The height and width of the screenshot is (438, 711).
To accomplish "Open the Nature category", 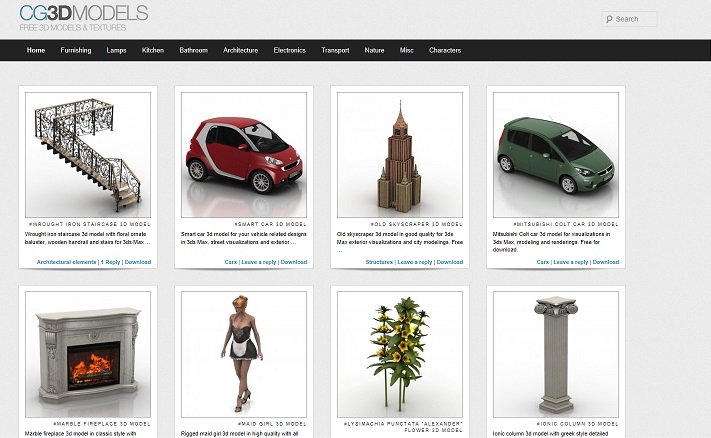I will click(x=375, y=50).
